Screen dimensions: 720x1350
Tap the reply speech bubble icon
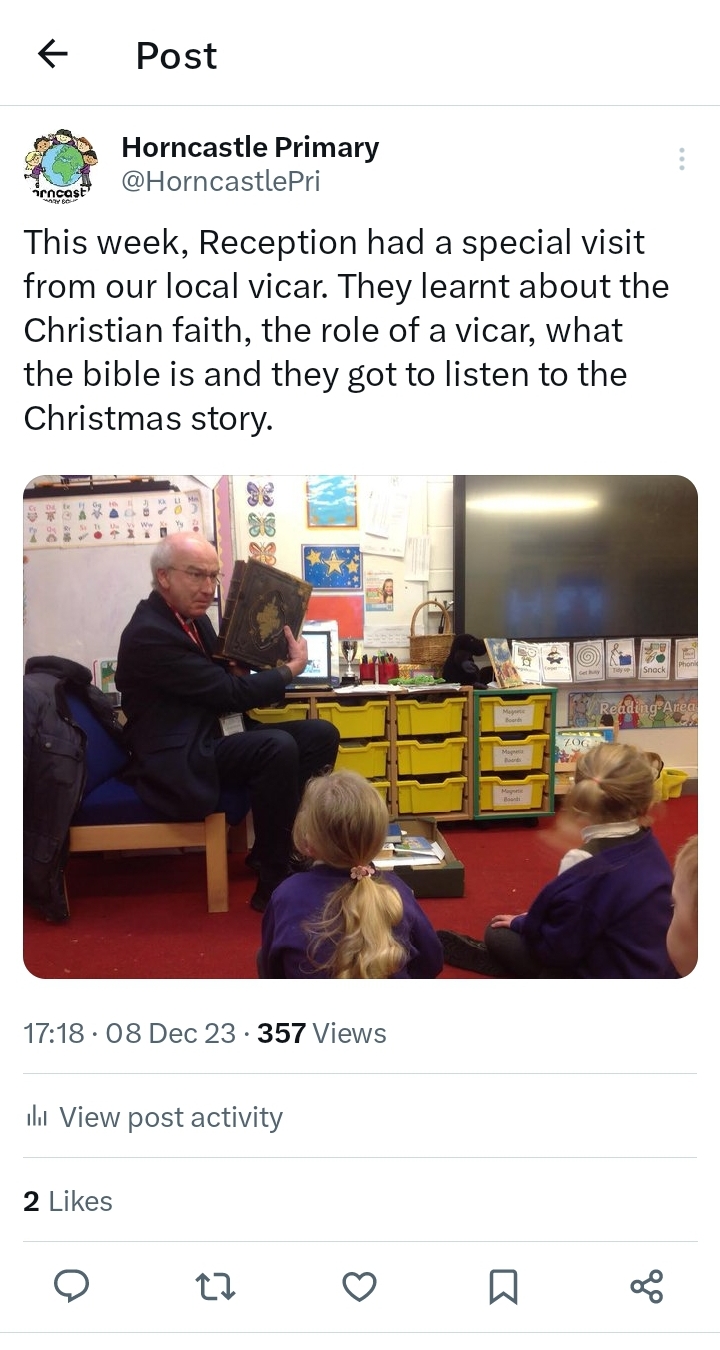click(x=71, y=1286)
